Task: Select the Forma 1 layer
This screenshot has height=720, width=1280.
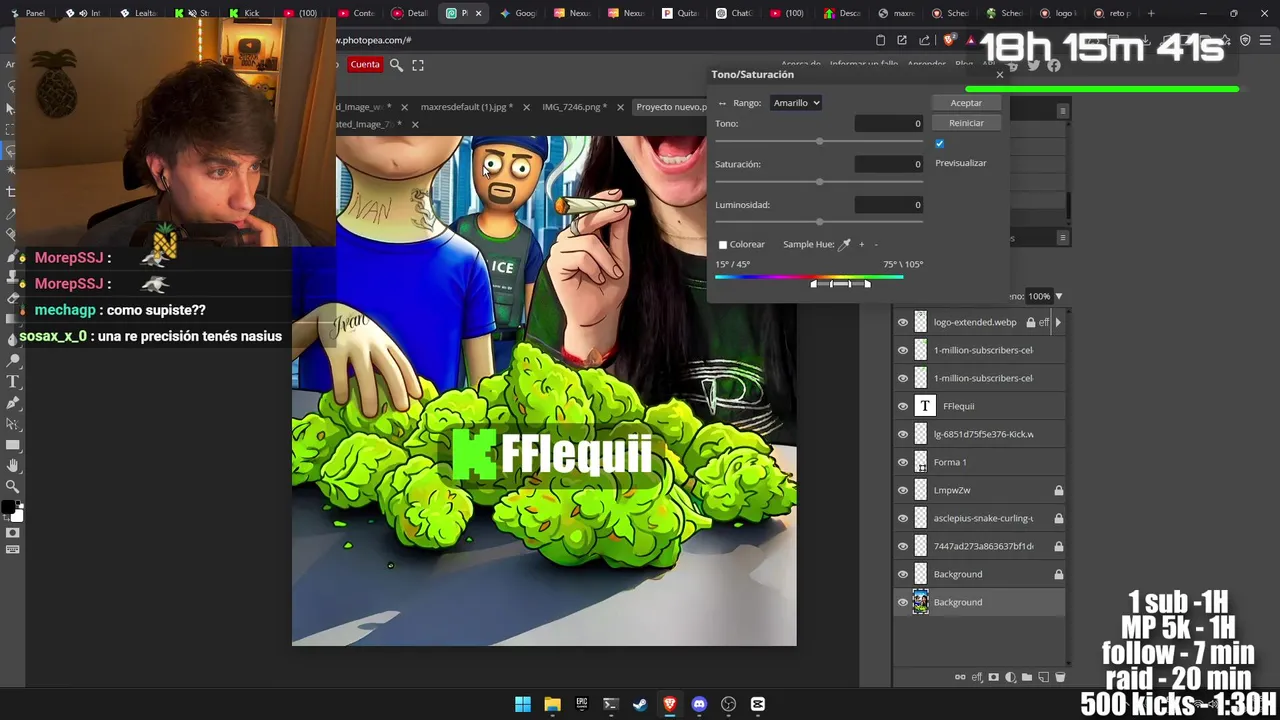Action: click(979, 462)
